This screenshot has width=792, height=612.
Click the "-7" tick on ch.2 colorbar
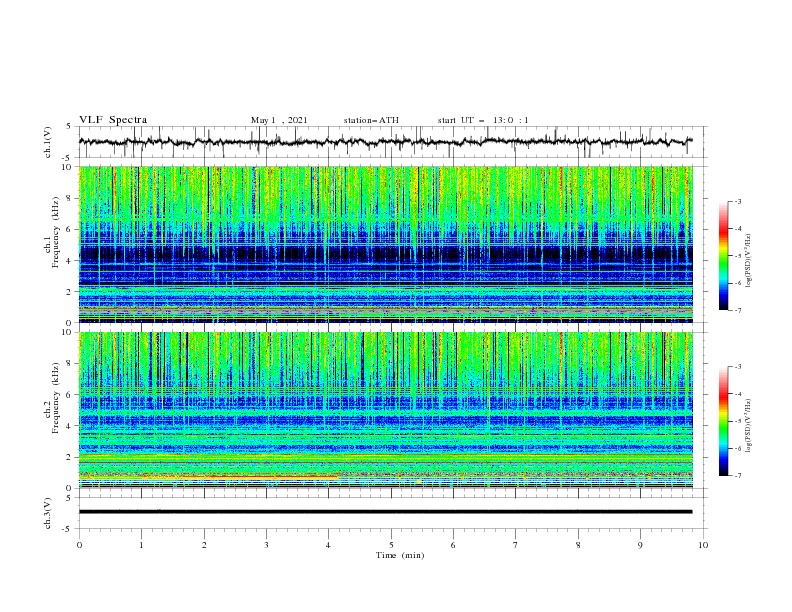click(738, 476)
